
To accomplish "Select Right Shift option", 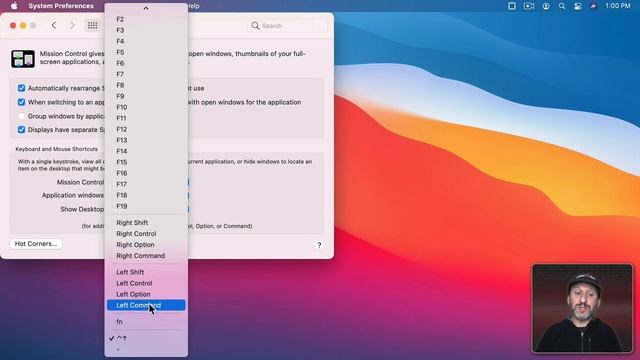I will 146,223.
